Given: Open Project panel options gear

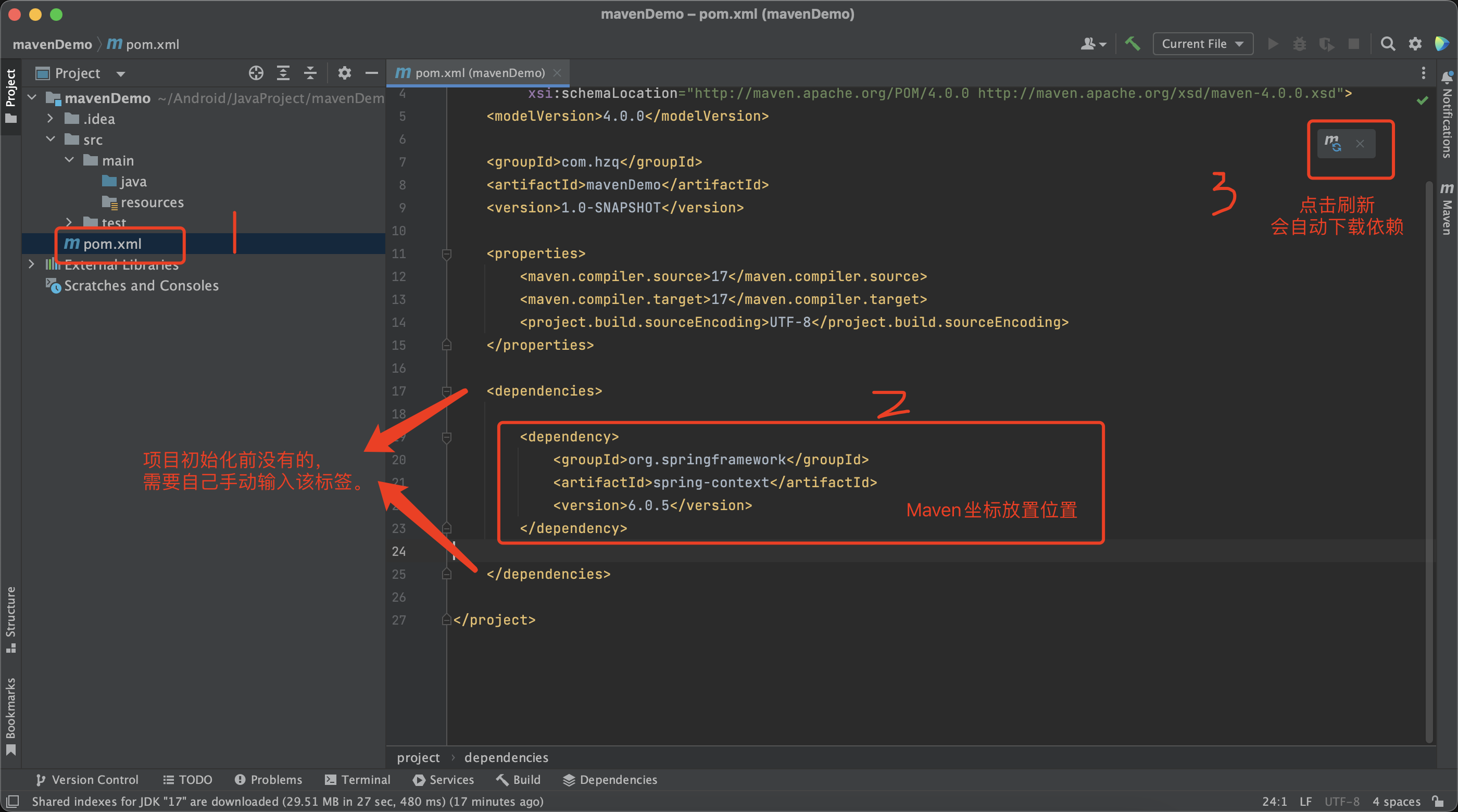Looking at the screenshot, I should tap(344, 73).
